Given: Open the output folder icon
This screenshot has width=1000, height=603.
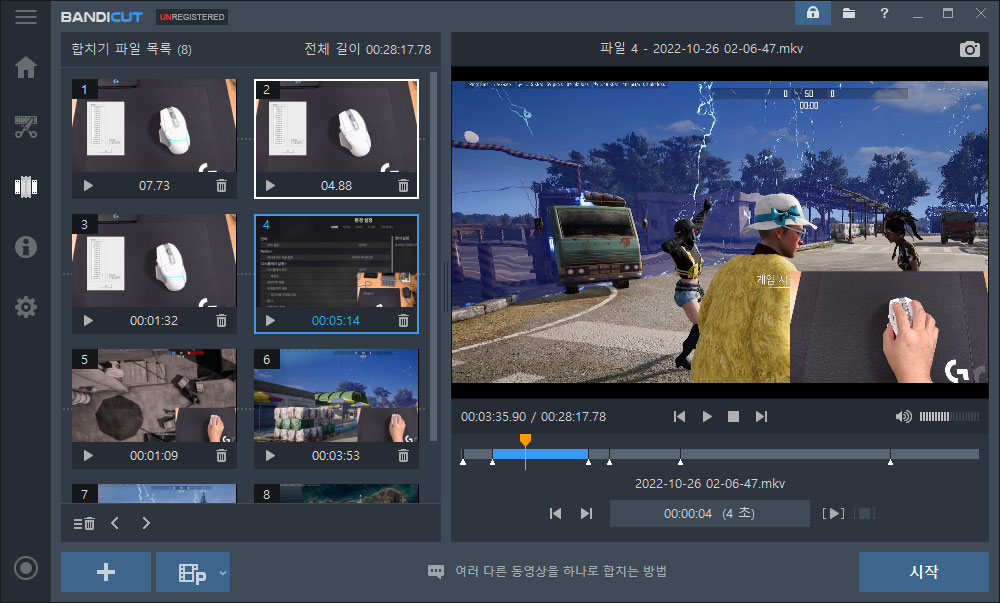Looking at the screenshot, I should click(x=848, y=13).
